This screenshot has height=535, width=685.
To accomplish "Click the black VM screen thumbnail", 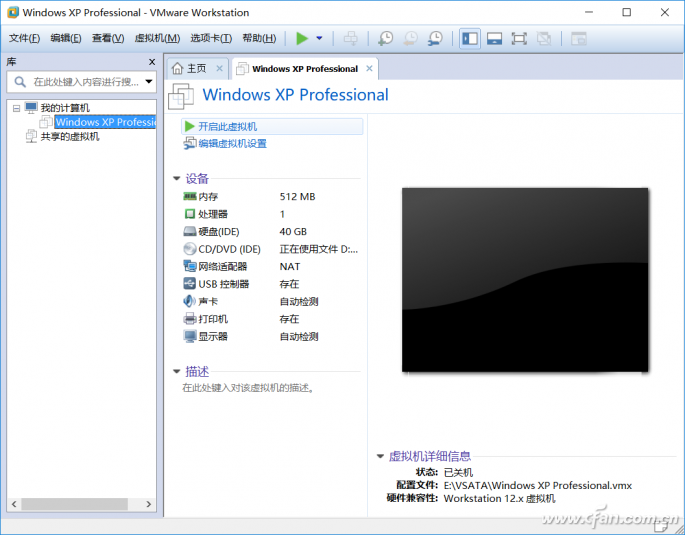I will [525, 280].
